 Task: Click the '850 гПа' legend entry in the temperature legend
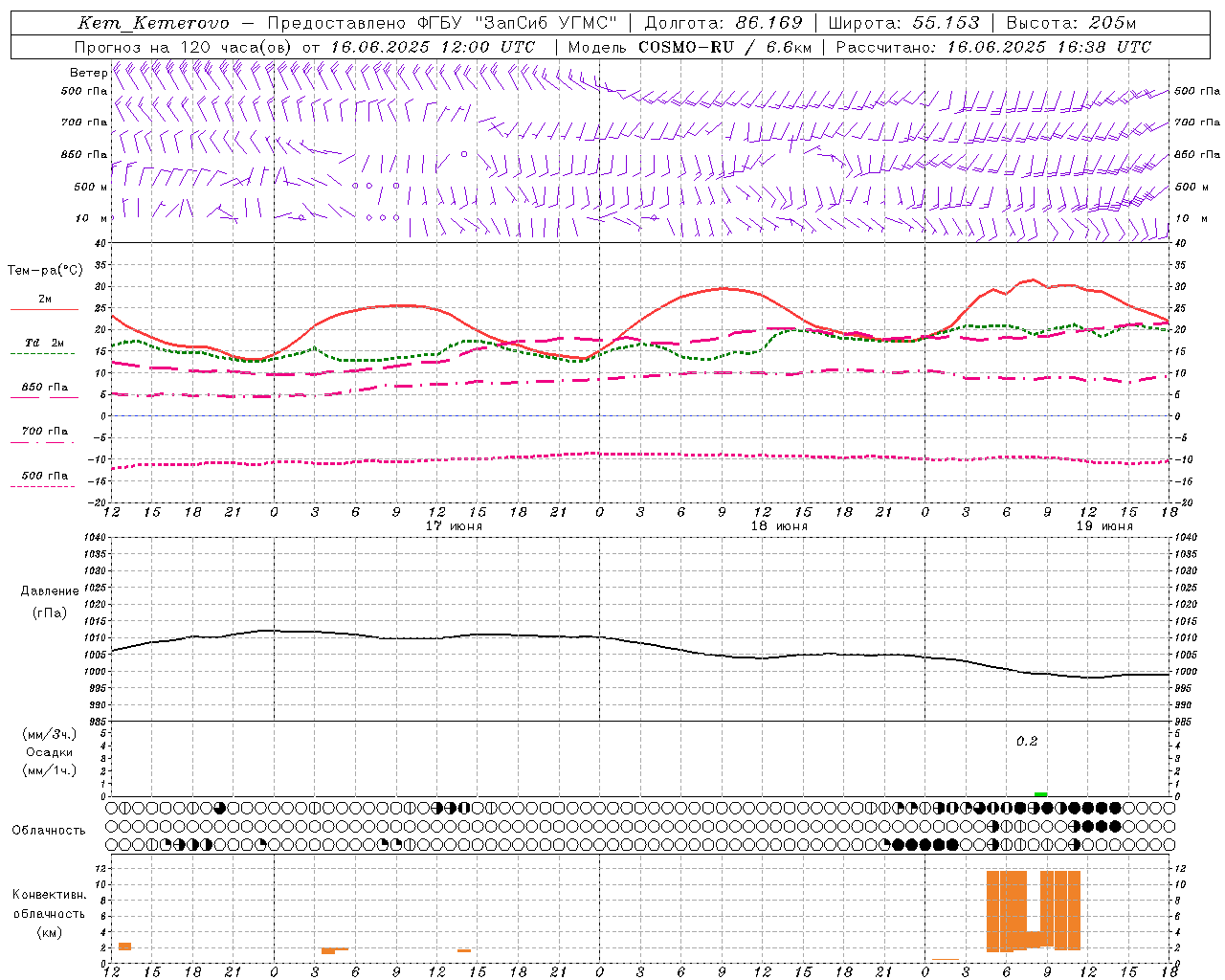(x=45, y=388)
